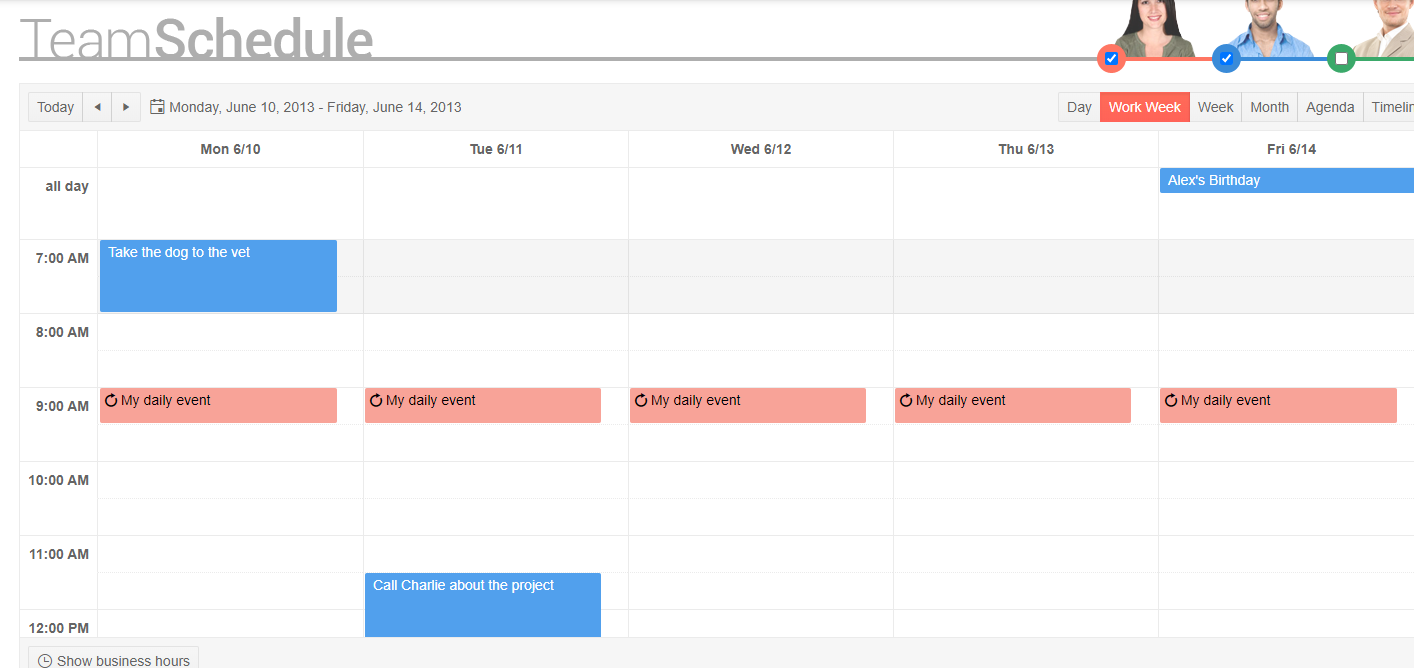
Task: Click the recurrence icon on Wednesday's daily event
Action: [641, 401]
